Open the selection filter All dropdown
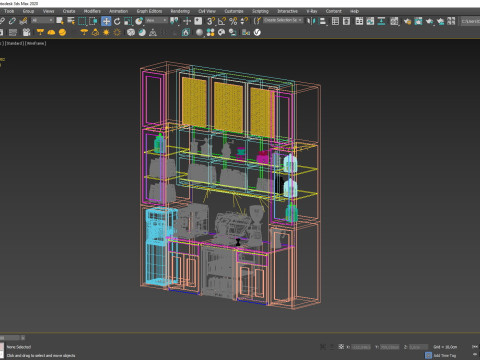The height and width of the screenshot is (360, 480). (42, 21)
